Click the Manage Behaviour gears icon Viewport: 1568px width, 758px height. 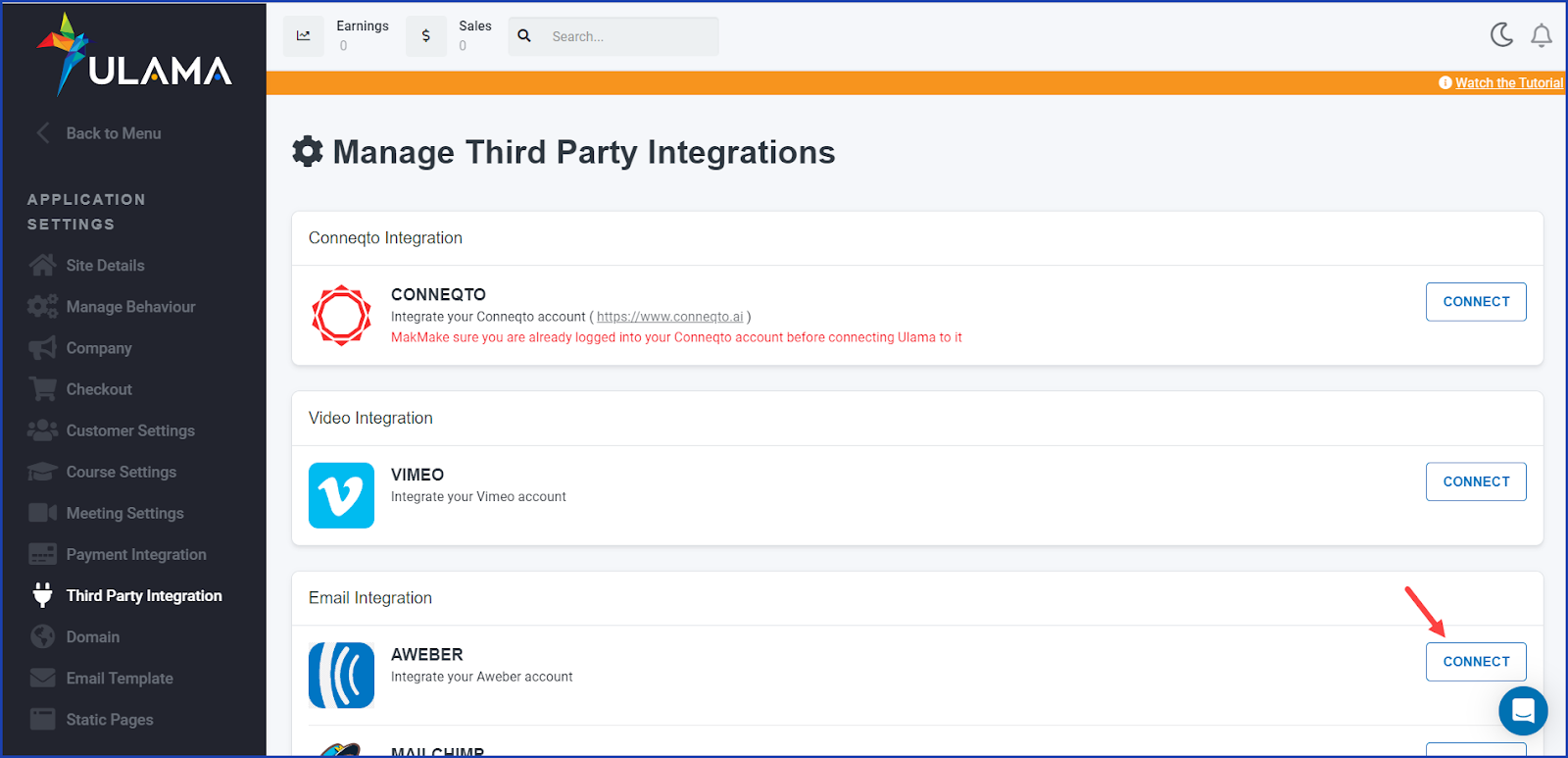click(42, 307)
